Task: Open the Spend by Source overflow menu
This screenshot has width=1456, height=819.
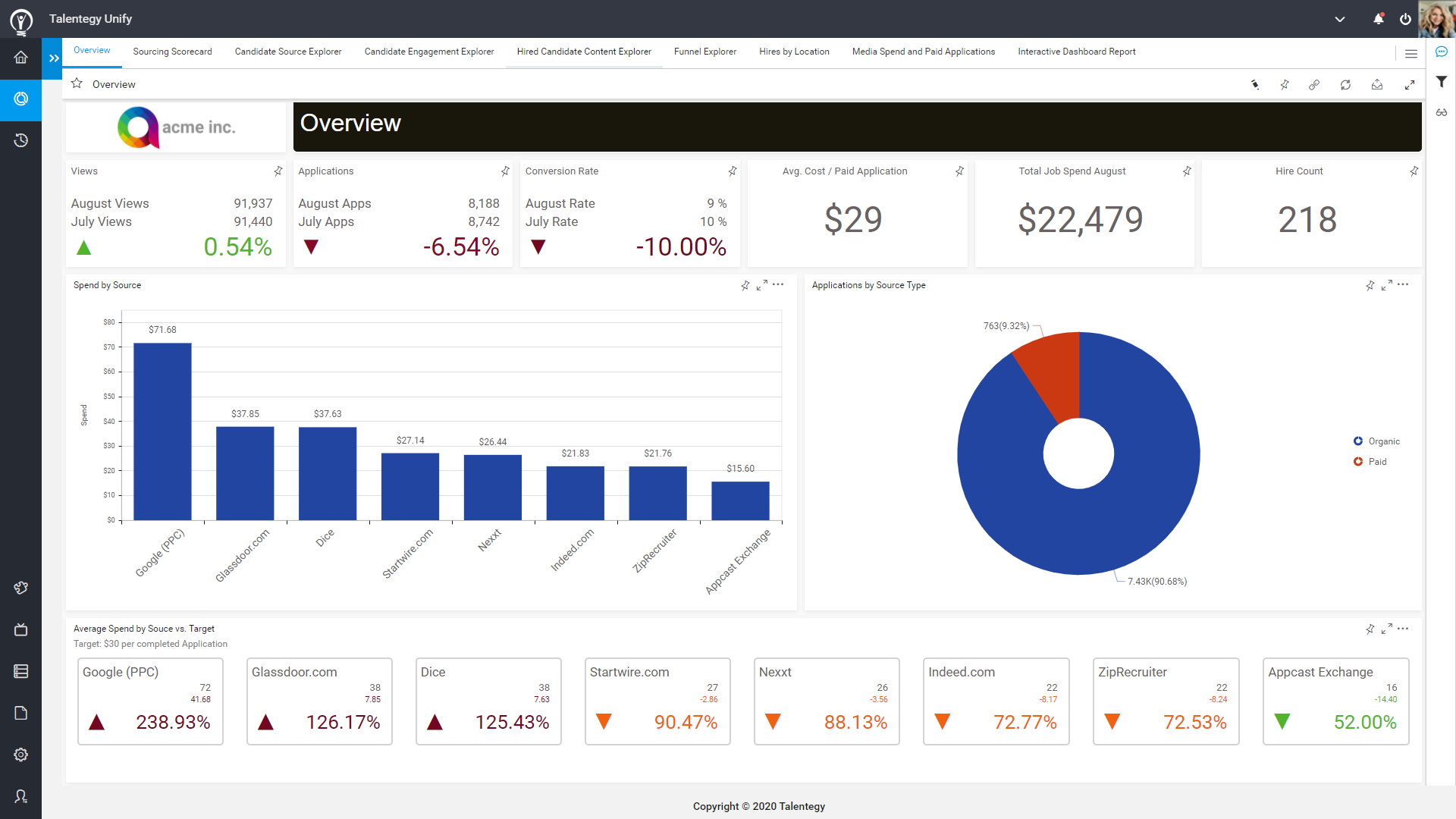Action: [779, 285]
